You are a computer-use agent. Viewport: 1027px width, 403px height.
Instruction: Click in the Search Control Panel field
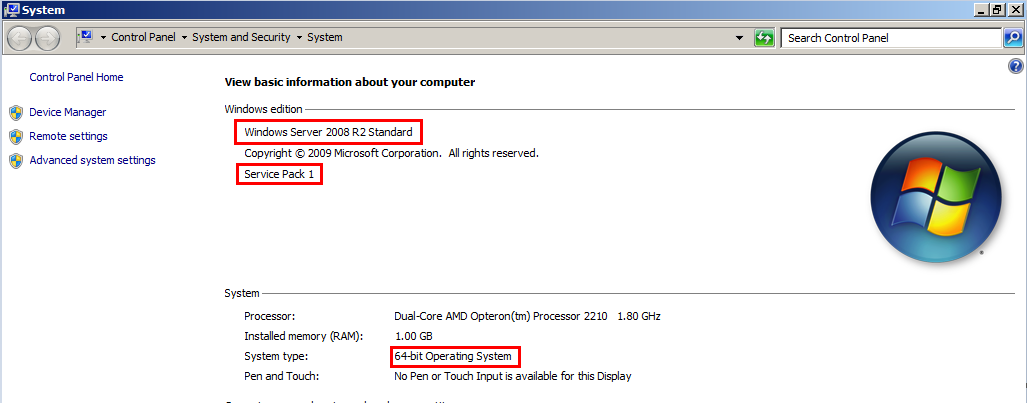pyautogui.click(x=890, y=38)
